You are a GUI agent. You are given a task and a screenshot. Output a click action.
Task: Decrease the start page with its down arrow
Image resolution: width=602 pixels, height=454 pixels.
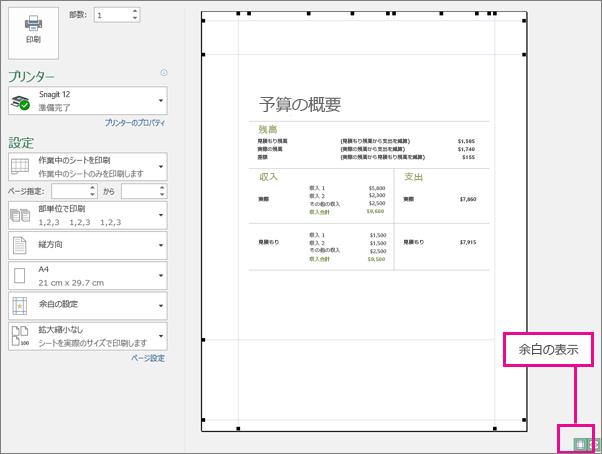coord(93,195)
